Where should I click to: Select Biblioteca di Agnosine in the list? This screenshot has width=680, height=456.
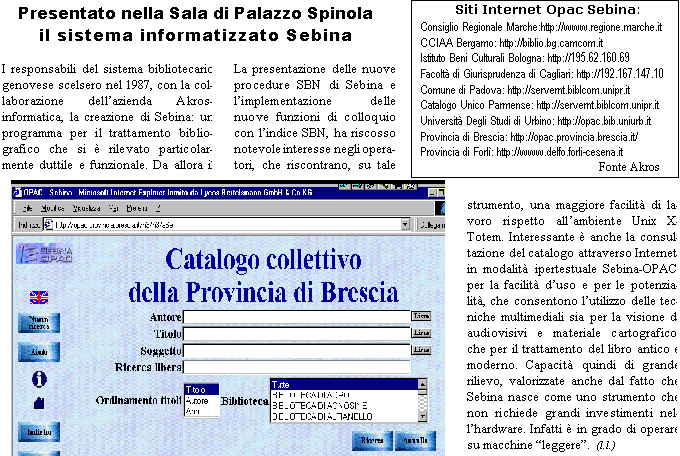pyautogui.click(x=344, y=406)
